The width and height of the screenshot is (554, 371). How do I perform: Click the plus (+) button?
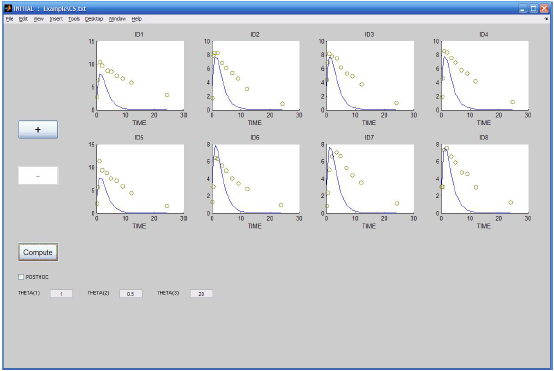[x=38, y=130]
